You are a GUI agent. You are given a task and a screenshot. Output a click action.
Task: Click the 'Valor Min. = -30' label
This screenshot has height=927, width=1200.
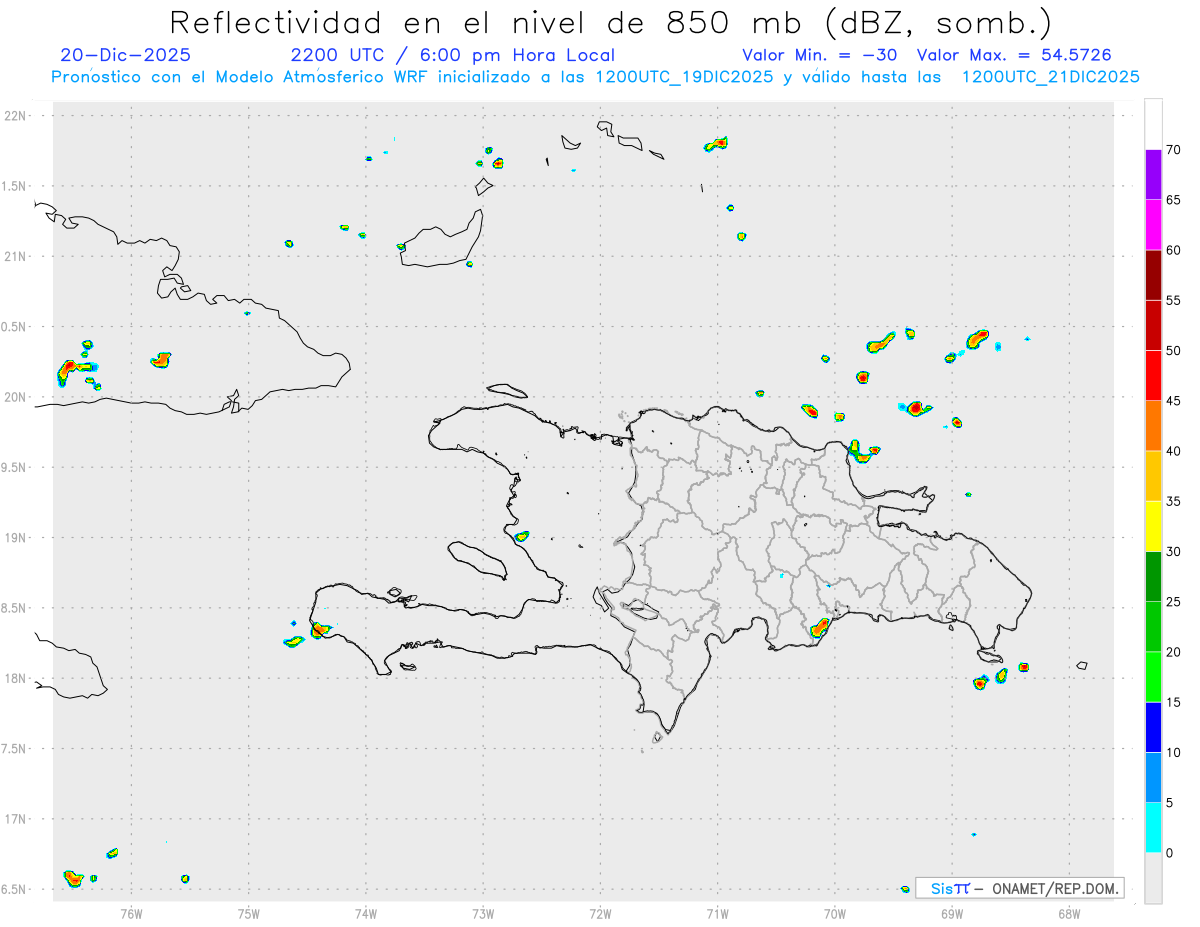point(819,55)
